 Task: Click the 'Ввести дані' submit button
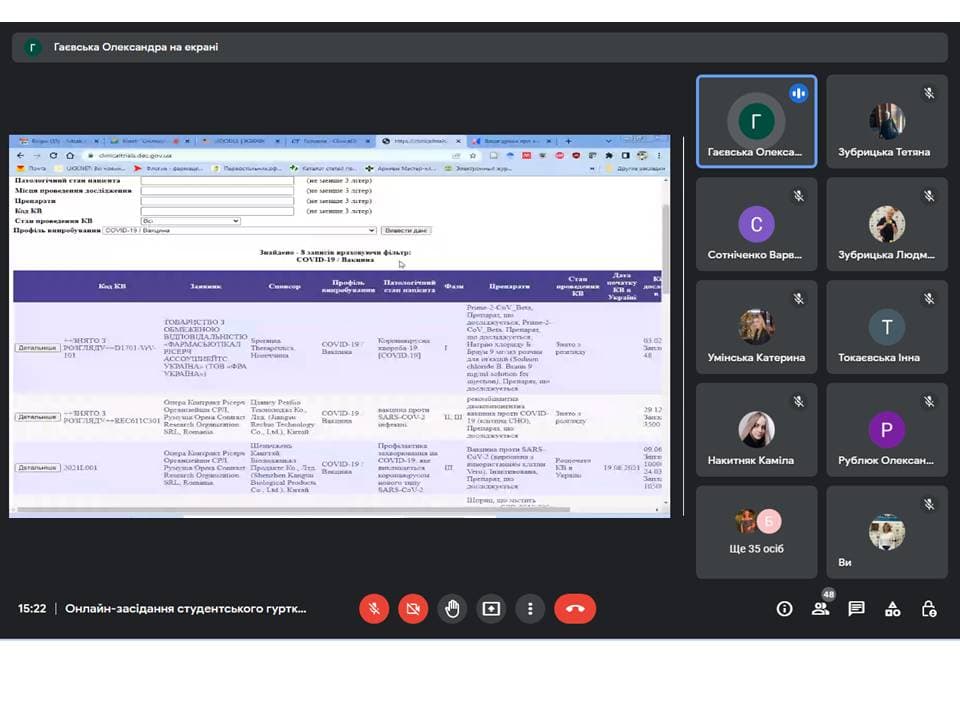point(406,230)
